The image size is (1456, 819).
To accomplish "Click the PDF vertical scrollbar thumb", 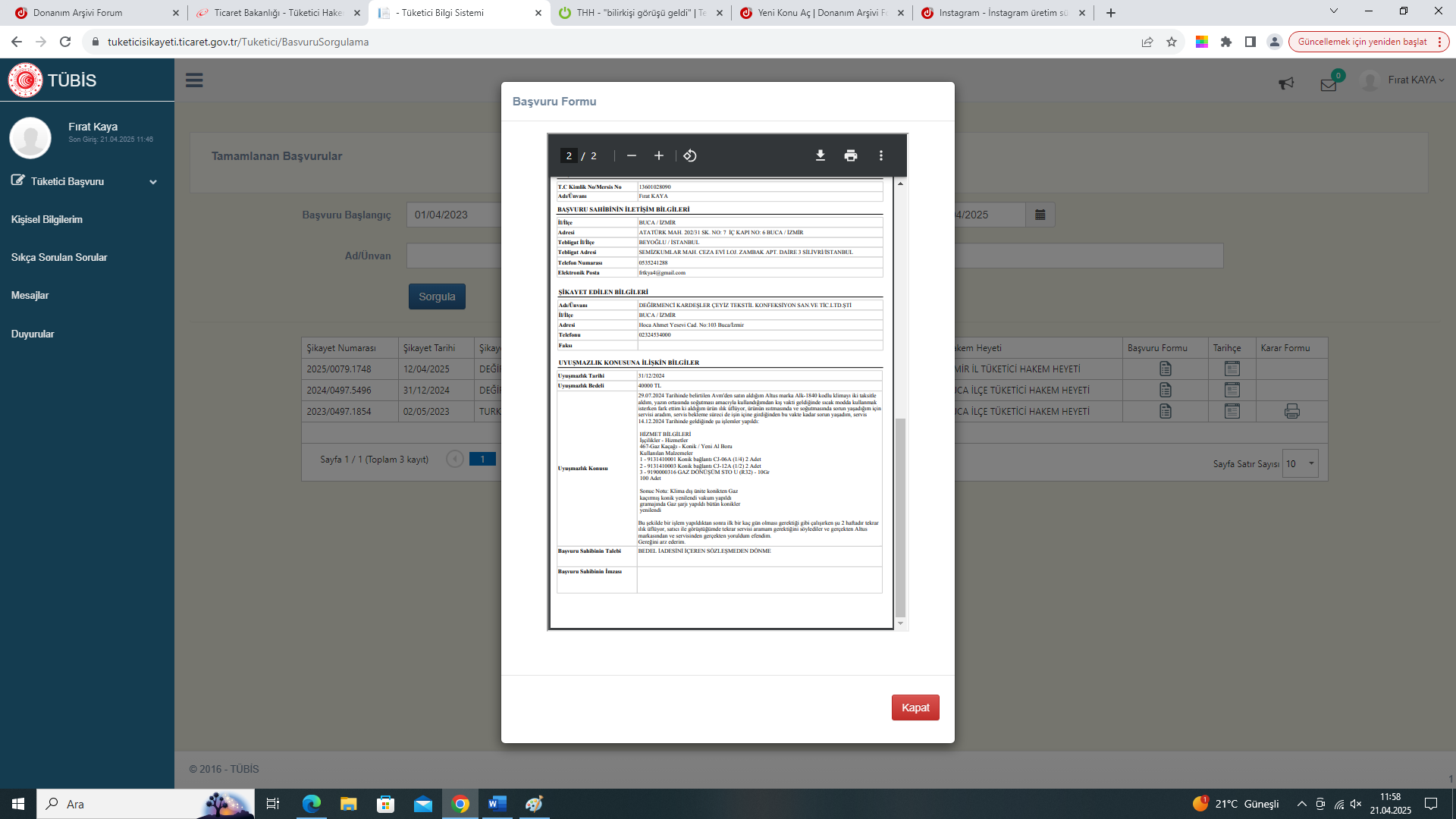I will click(x=900, y=516).
